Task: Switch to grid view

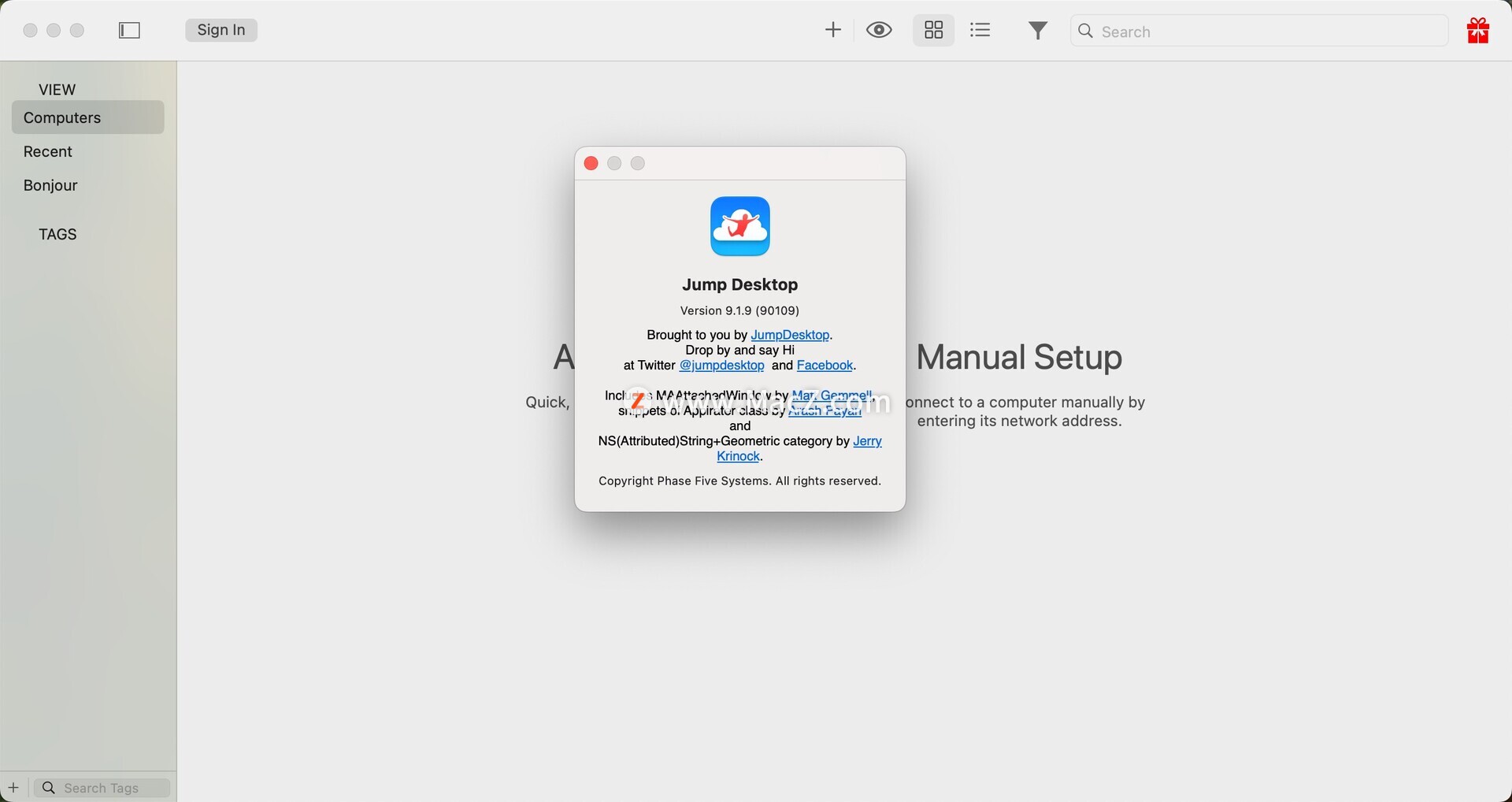Action: coord(934,30)
